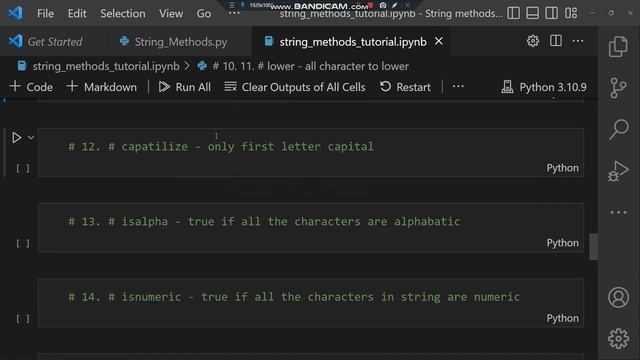The image size is (640, 360).
Task: Restart the notebook kernel
Action: [x=405, y=87]
